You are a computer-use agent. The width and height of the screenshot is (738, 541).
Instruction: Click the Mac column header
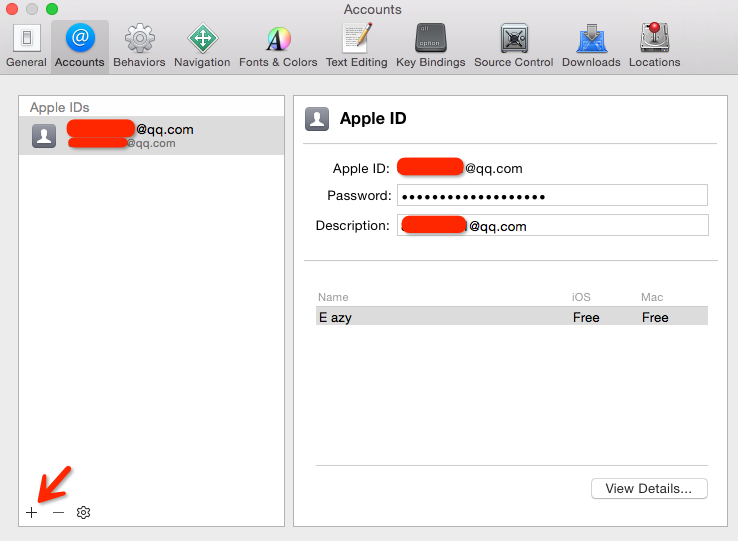pos(652,297)
